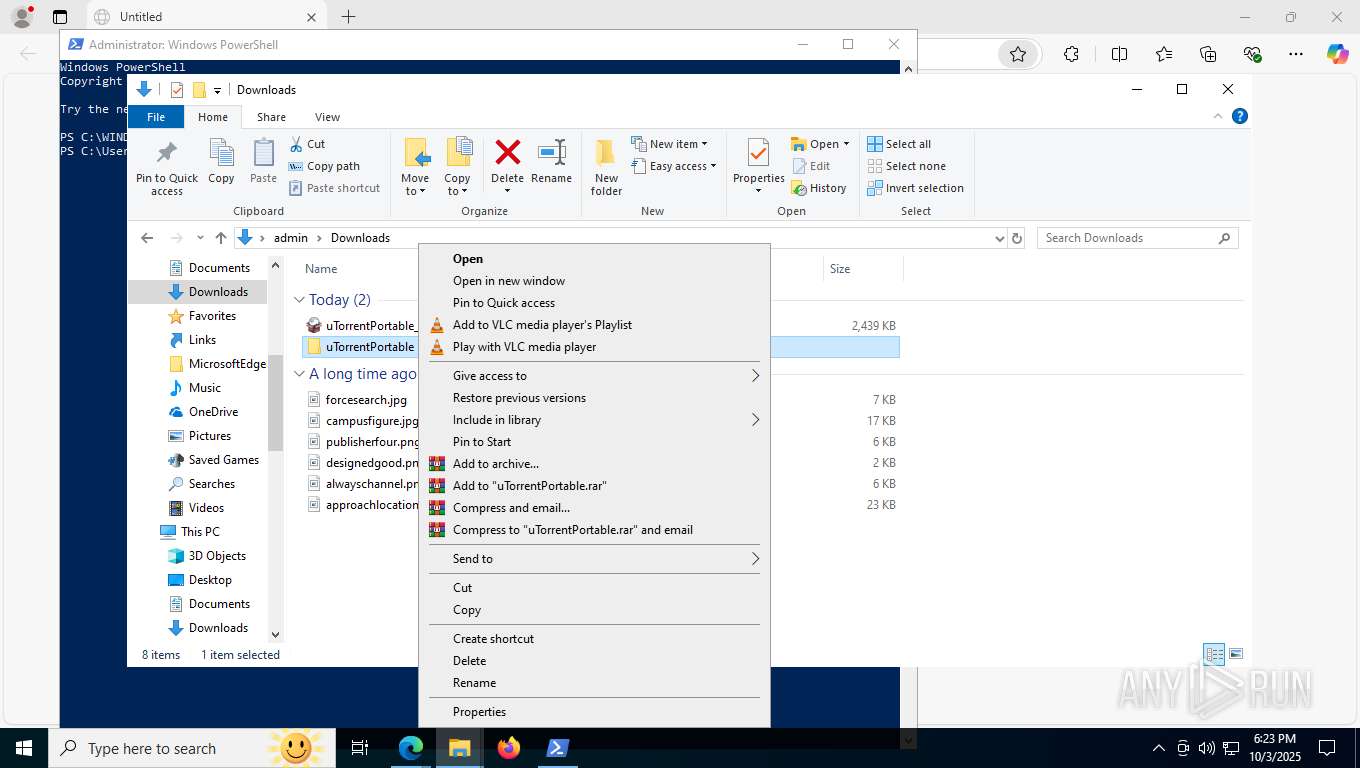This screenshot has width=1360, height=768.
Task: Choose Add to "uTorrentPortable.rar"
Action: pyautogui.click(x=594, y=486)
